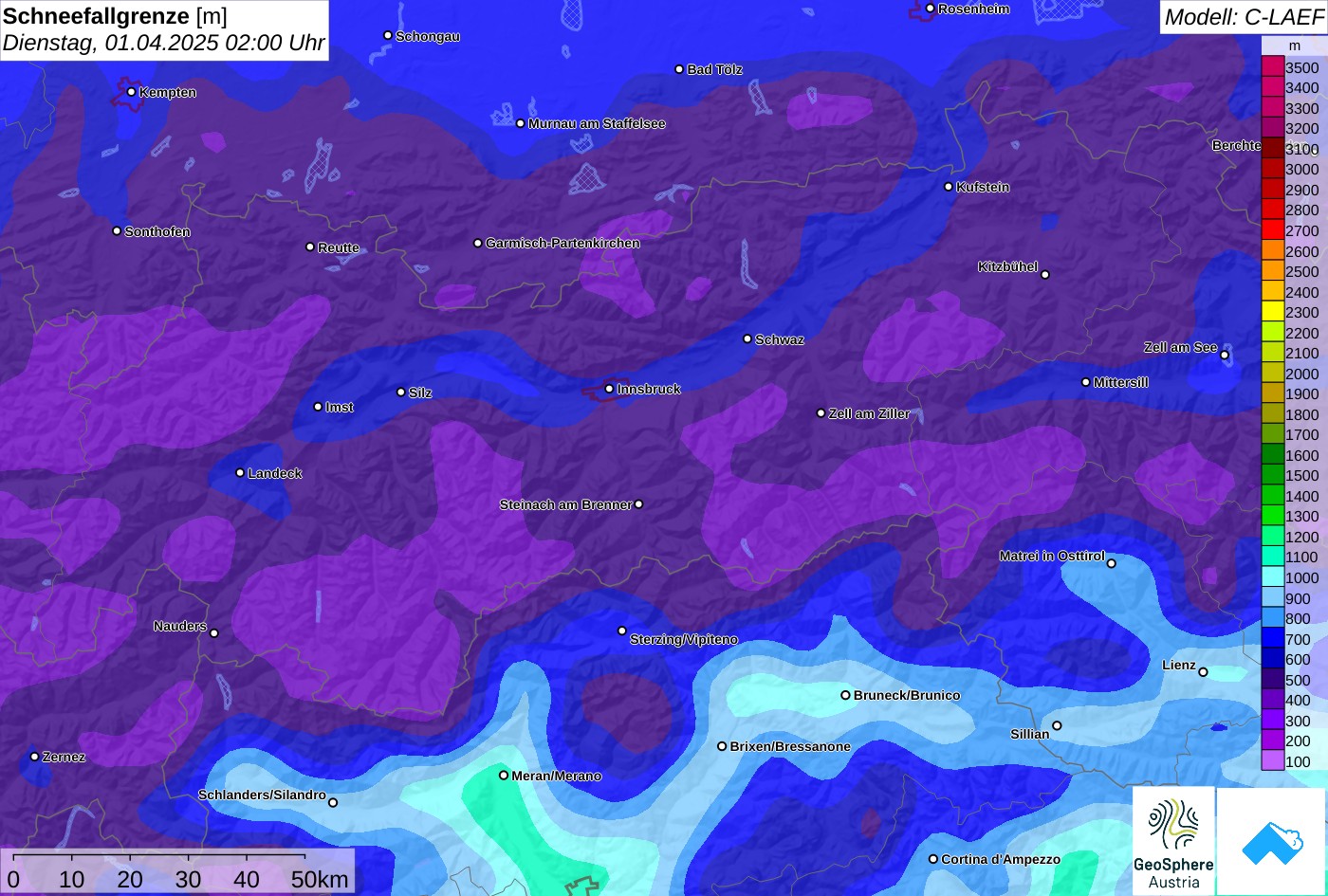Click the 2700 m red legend swatch
This screenshot has width=1328, height=896.
pyautogui.click(x=1273, y=230)
